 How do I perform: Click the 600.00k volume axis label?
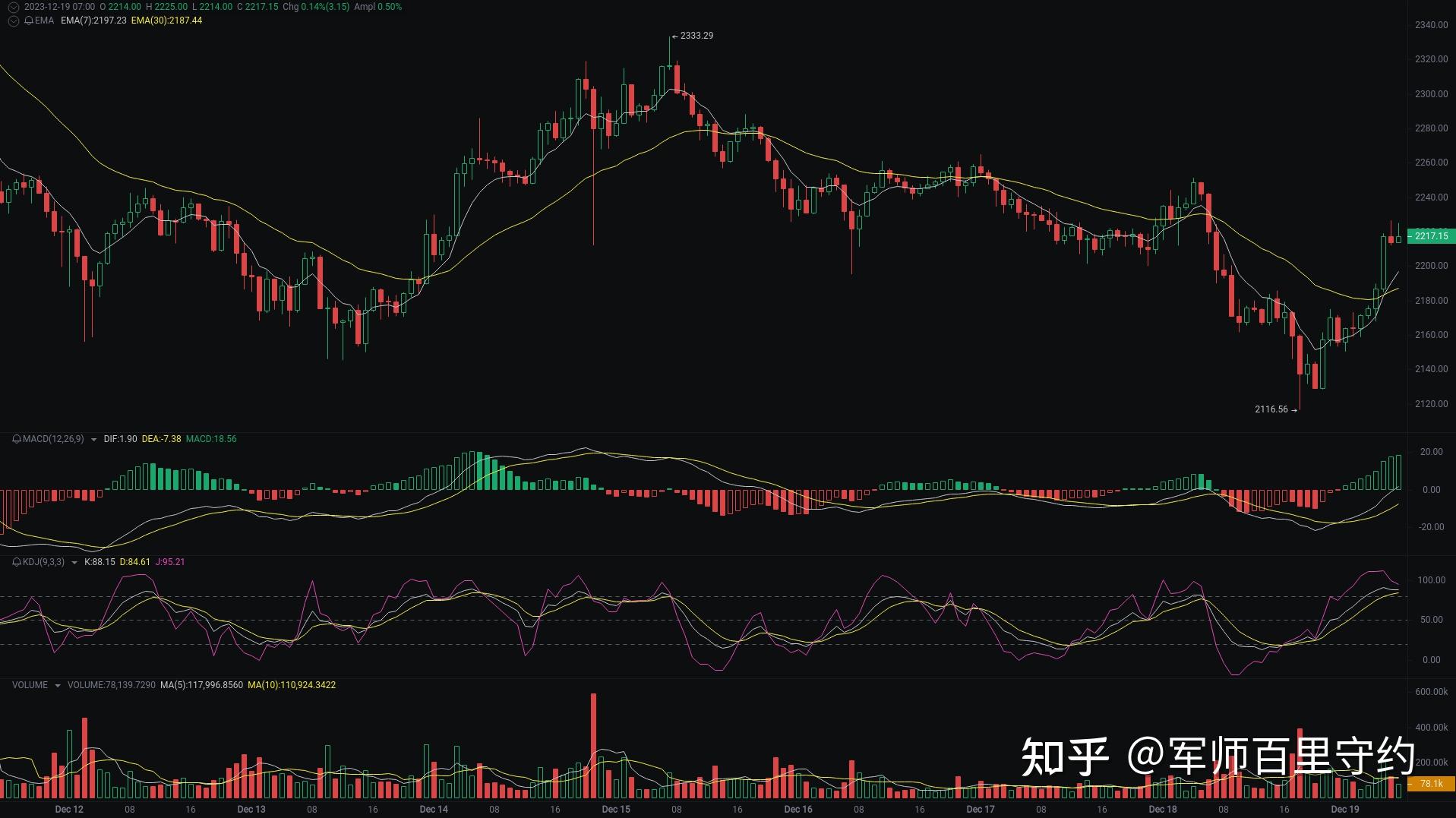[1431, 692]
